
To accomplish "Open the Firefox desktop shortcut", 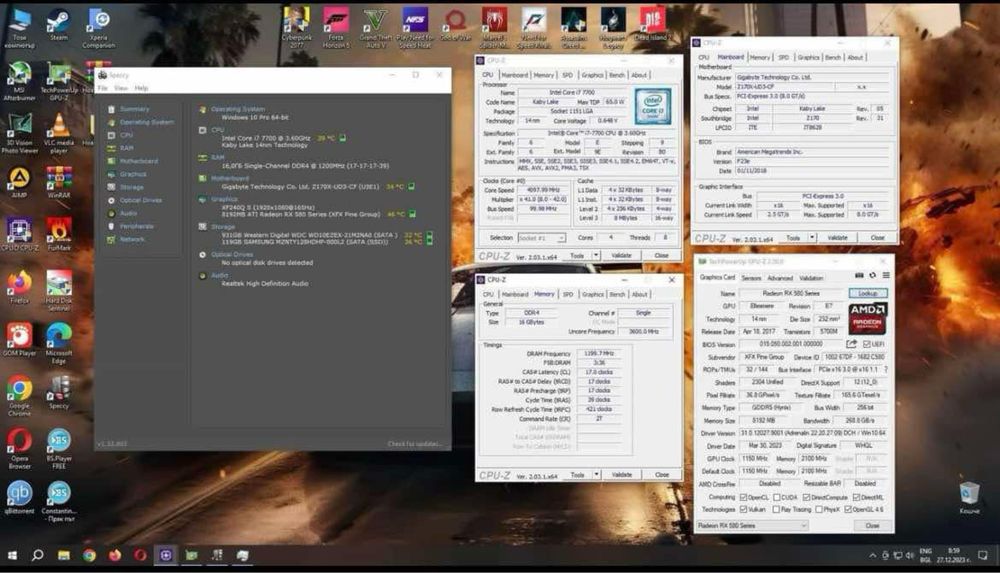I will tap(19, 287).
